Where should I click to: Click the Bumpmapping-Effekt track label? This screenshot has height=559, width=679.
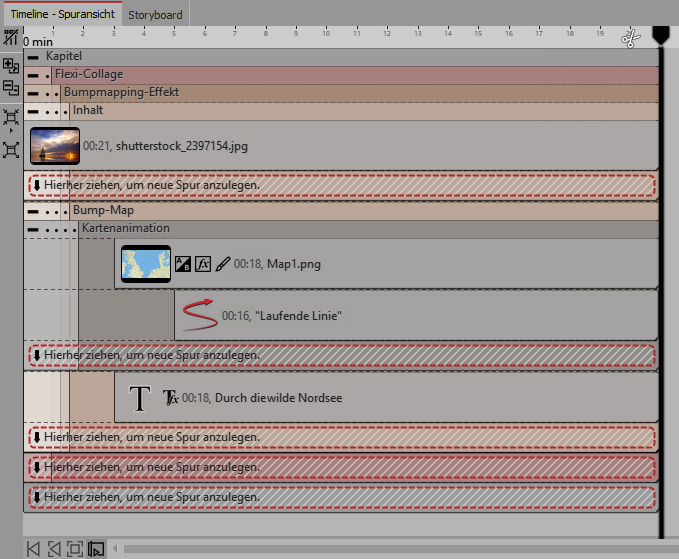121,92
